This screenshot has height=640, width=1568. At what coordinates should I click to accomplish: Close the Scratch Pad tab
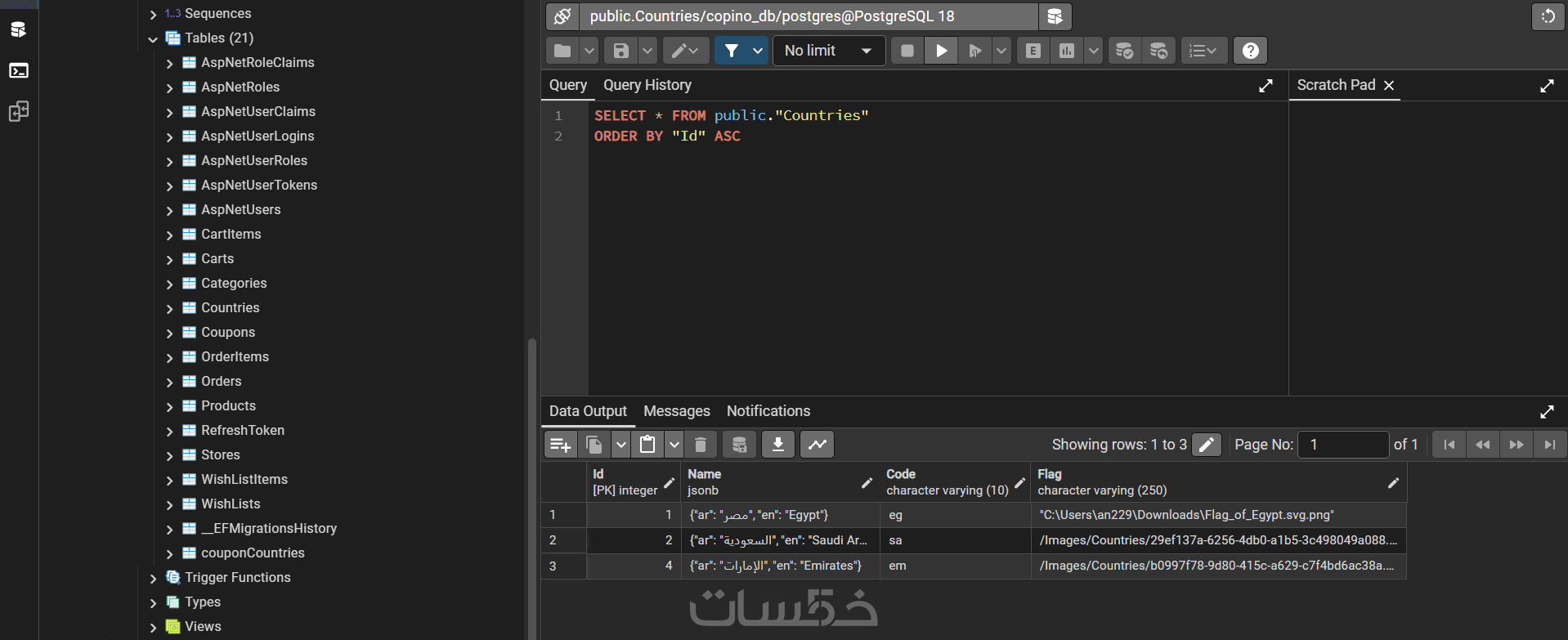[x=1389, y=85]
